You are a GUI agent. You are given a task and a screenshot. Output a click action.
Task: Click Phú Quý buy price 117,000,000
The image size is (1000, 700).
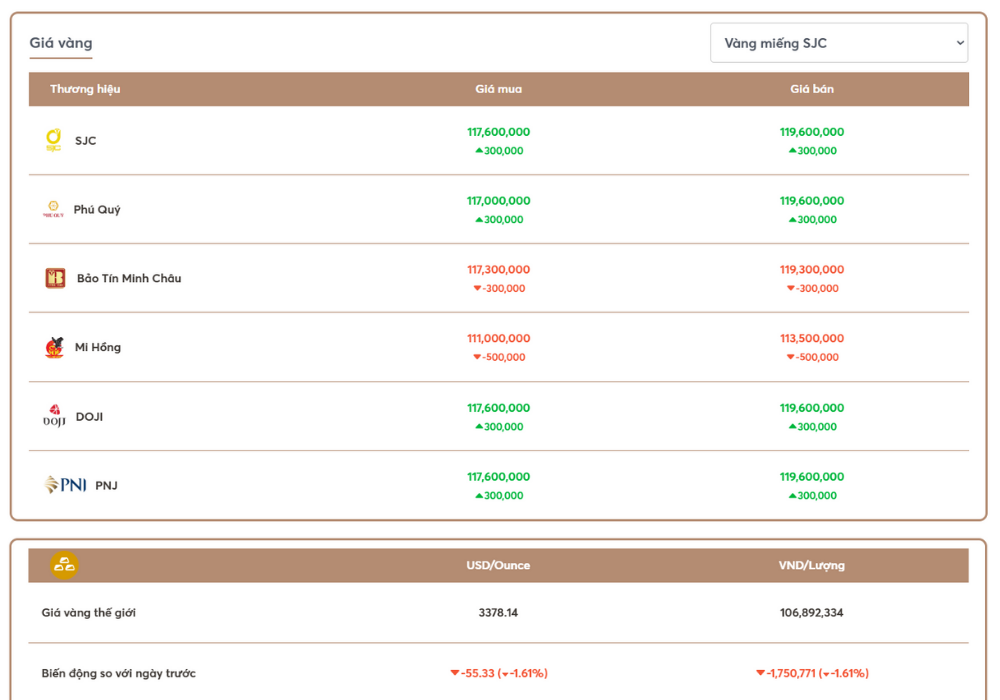coord(498,201)
